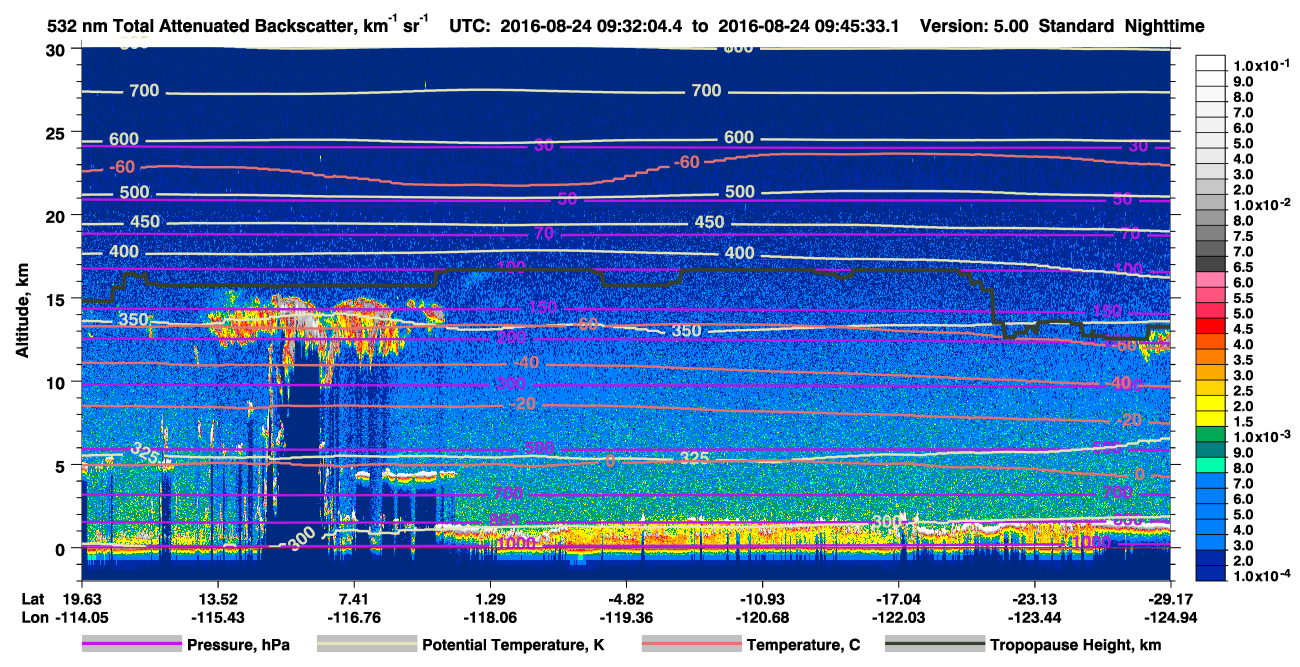Click the 'Potential Temperature, K' legend label
Screen dimensions: 1300x667
(513, 645)
